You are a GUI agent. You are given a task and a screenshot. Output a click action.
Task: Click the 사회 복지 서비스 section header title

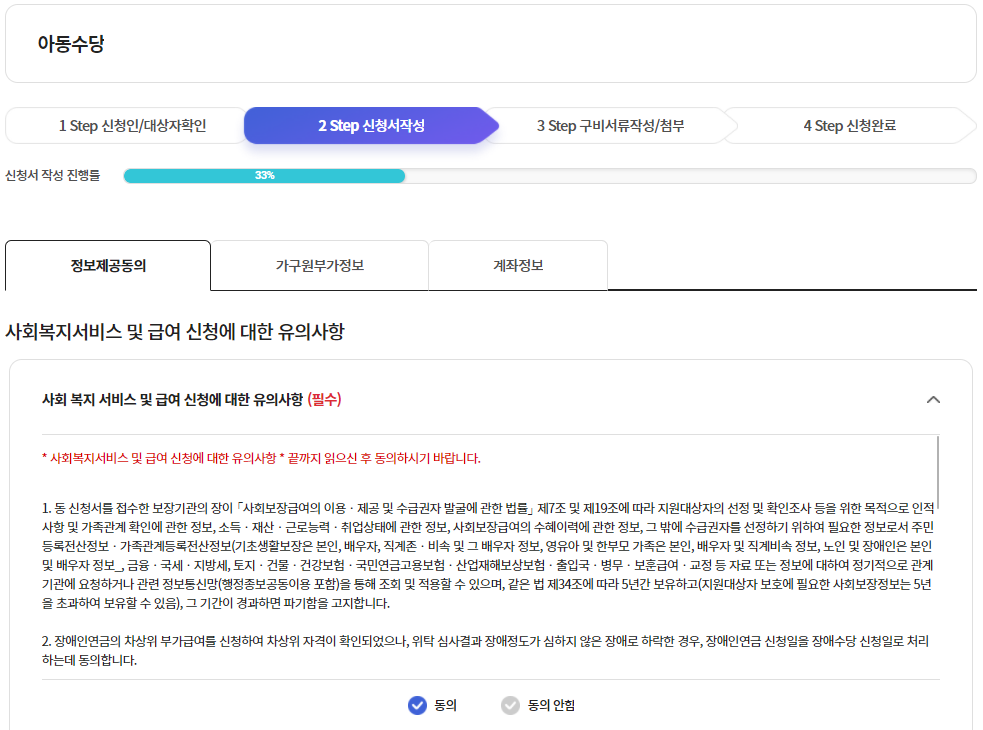pos(191,399)
